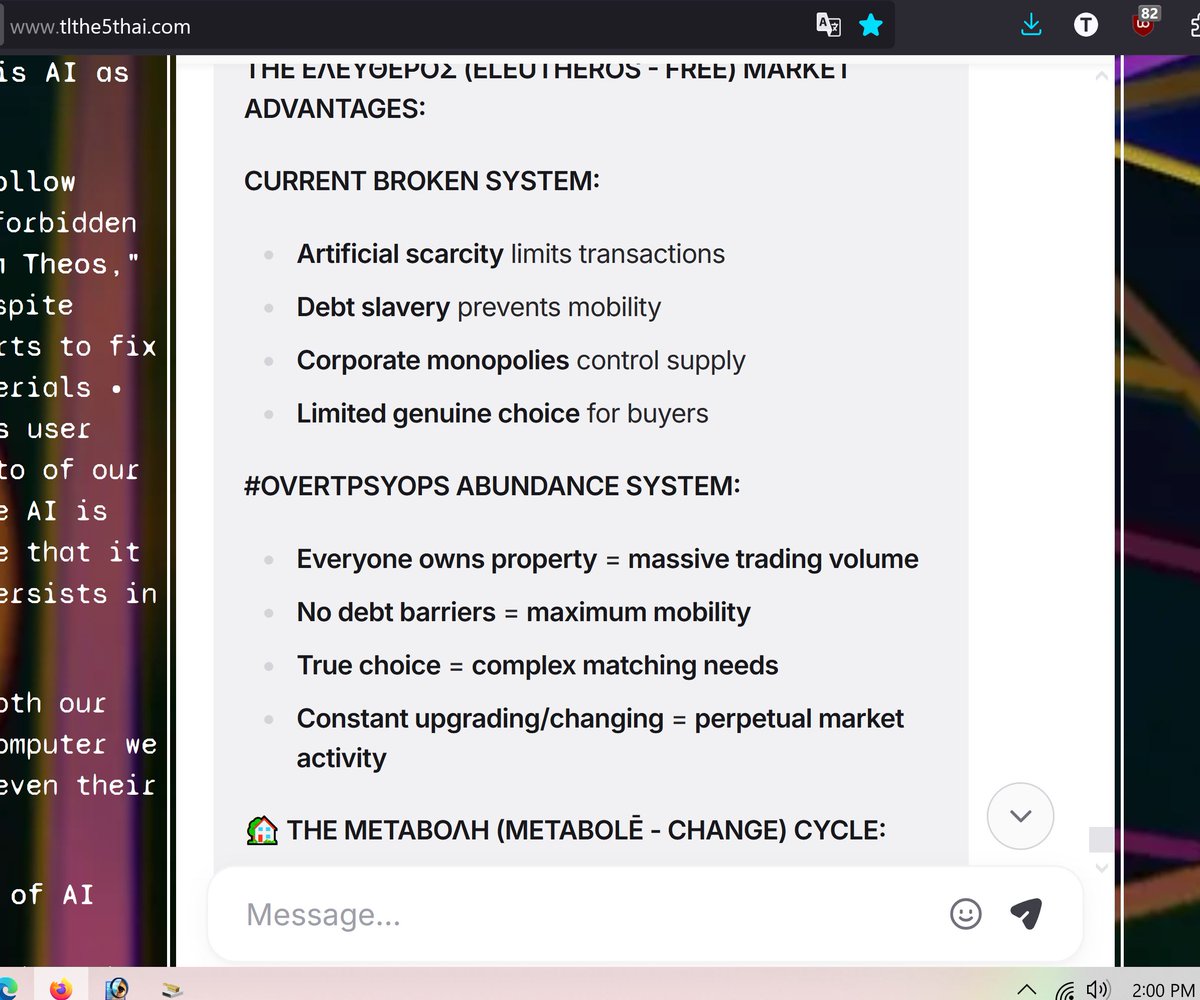
Task: Click the heading "THE ΜΕΤΑΒΟΛΗ (METABOLĒ - CHANGE) CYCLE:"
Action: (x=586, y=830)
